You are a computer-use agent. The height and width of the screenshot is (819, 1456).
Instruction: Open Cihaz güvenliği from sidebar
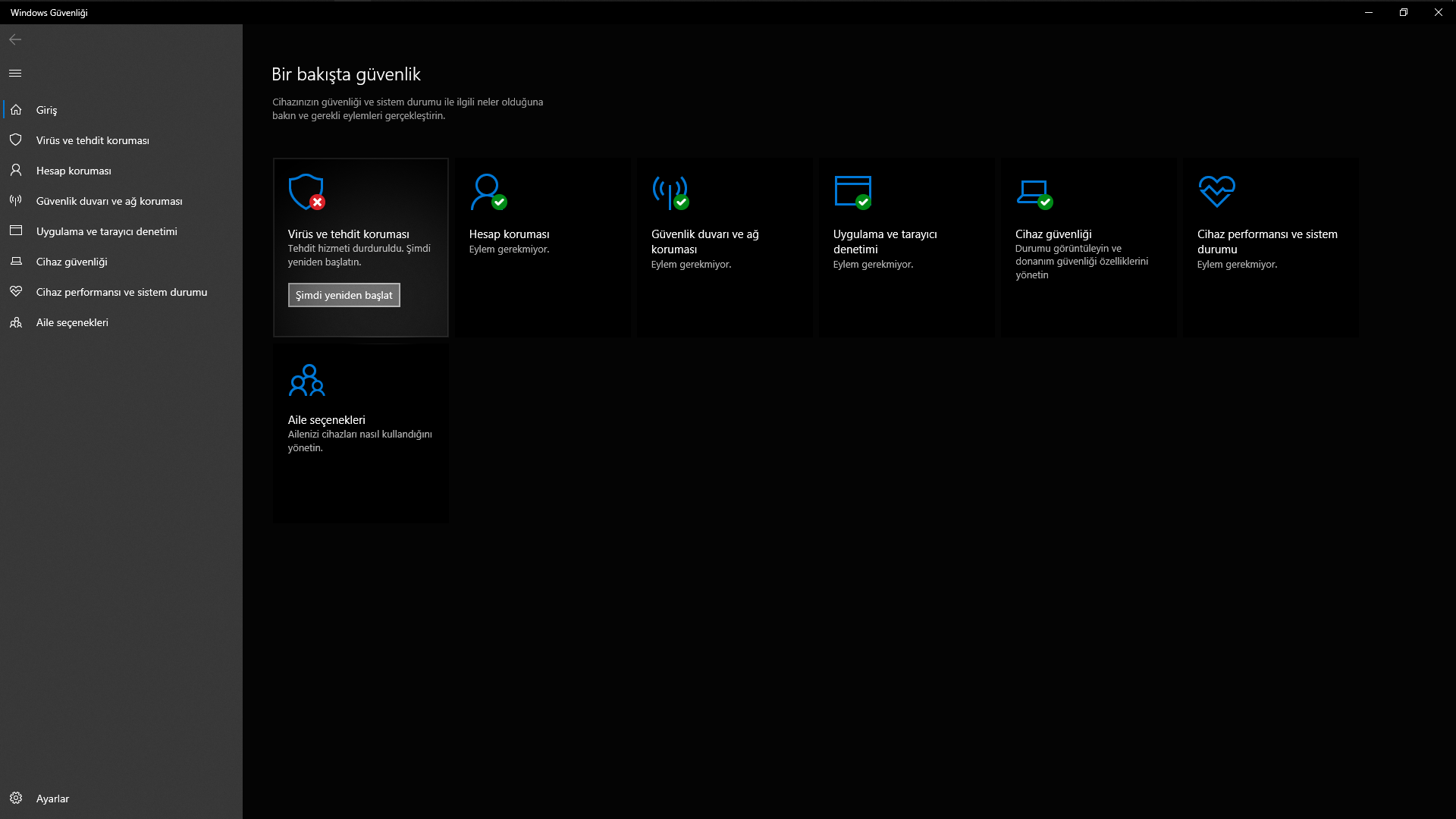point(121,262)
